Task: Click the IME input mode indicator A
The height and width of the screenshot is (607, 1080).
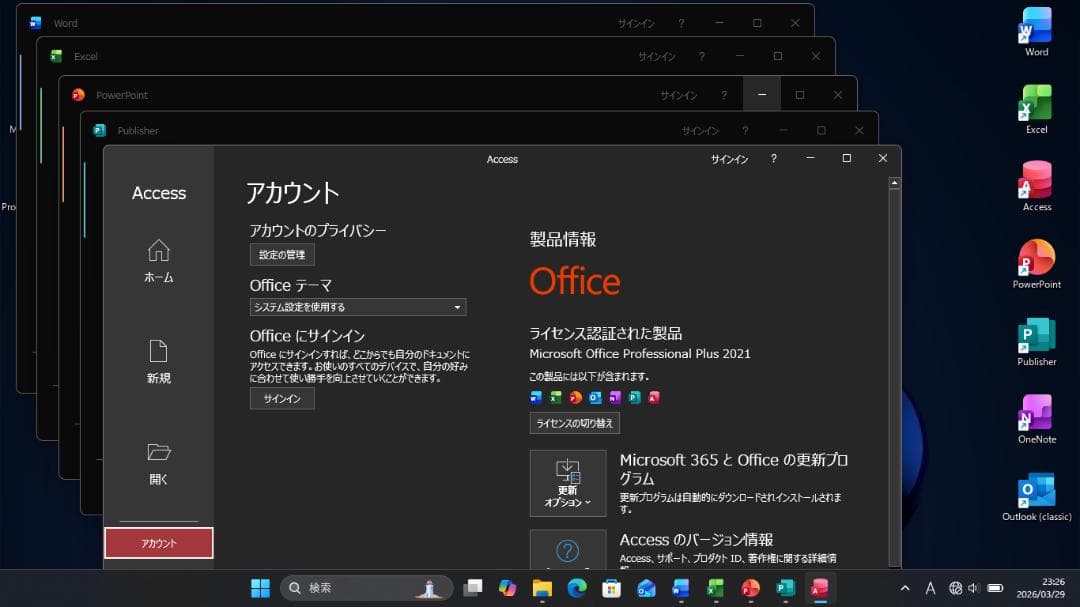Action: [931, 588]
